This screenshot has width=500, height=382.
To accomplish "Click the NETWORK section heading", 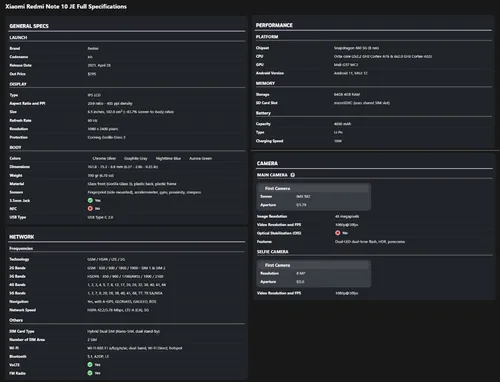I will click(22, 237).
